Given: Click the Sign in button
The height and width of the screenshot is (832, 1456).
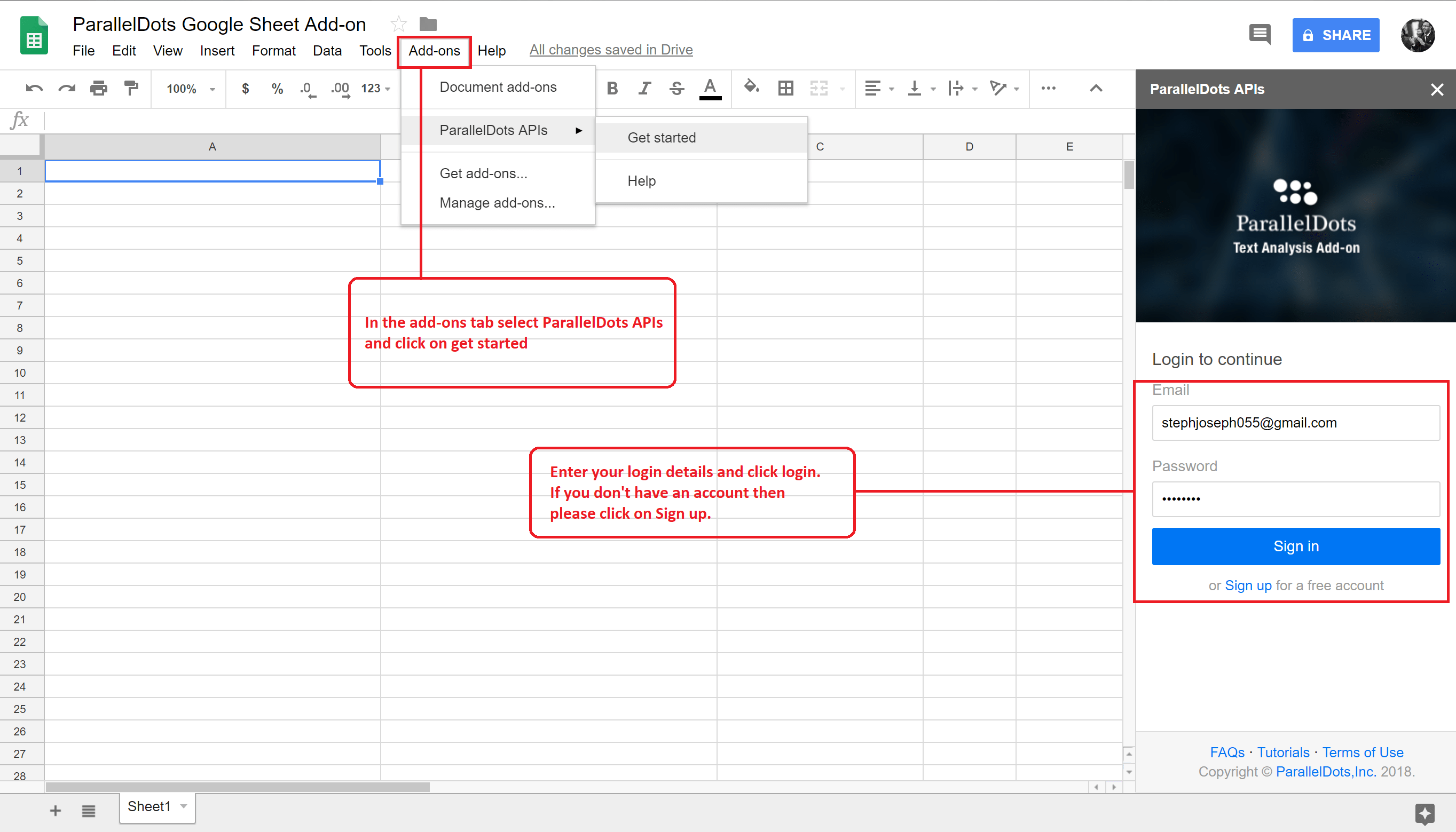Looking at the screenshot, I should [1295, 546].
